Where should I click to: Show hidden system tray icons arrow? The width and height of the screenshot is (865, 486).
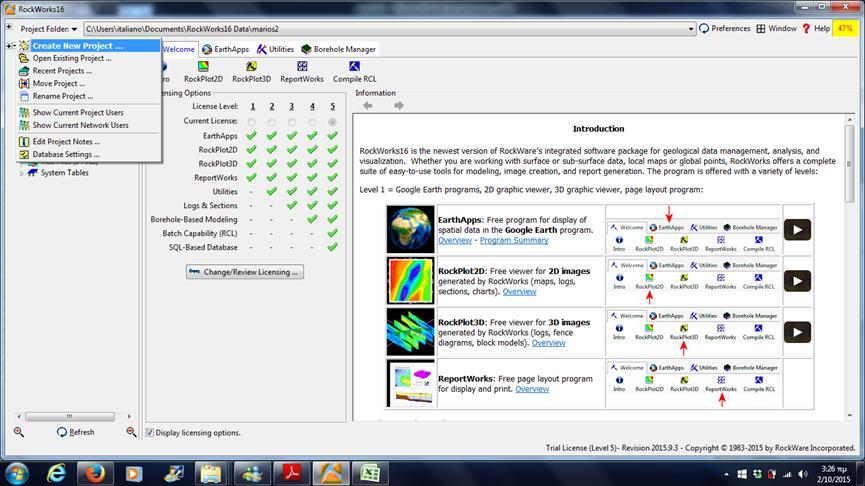(727, 474)
